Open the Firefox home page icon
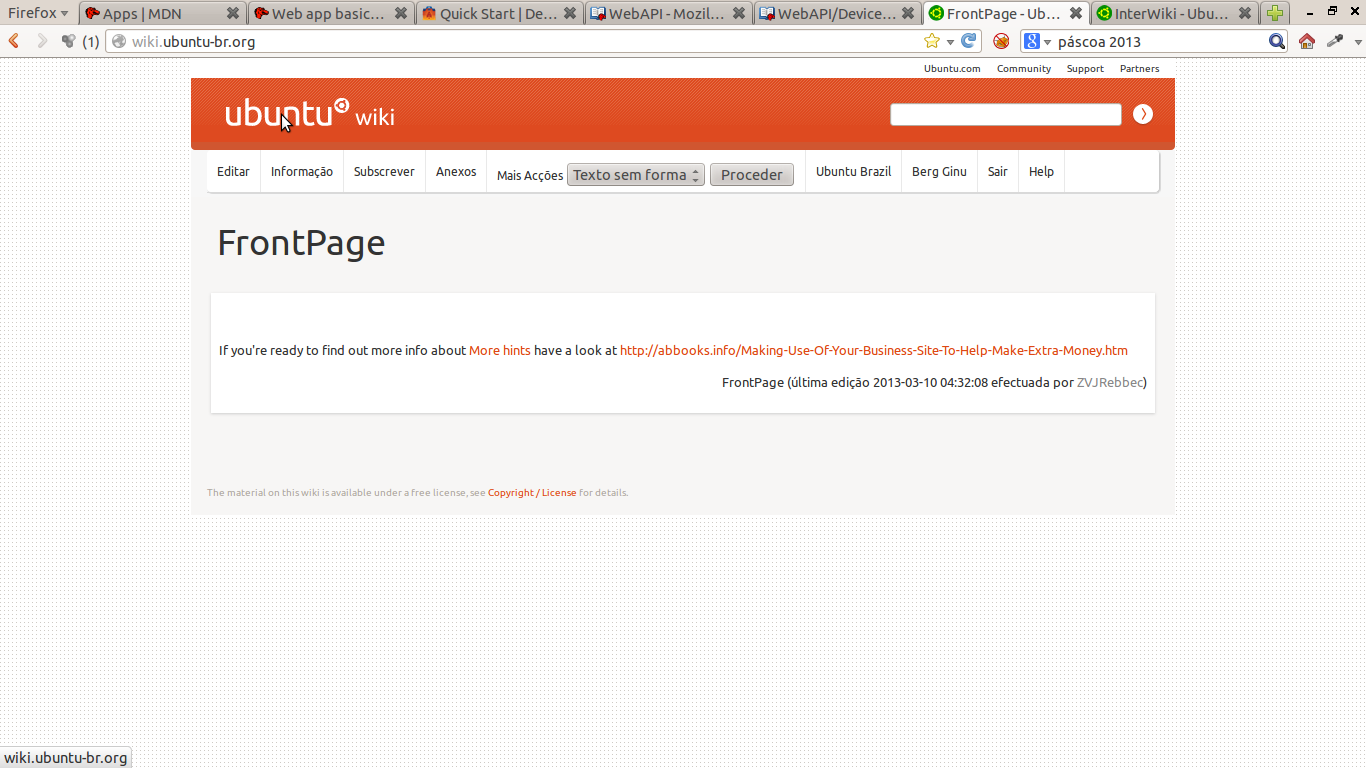 point(1306,41)
